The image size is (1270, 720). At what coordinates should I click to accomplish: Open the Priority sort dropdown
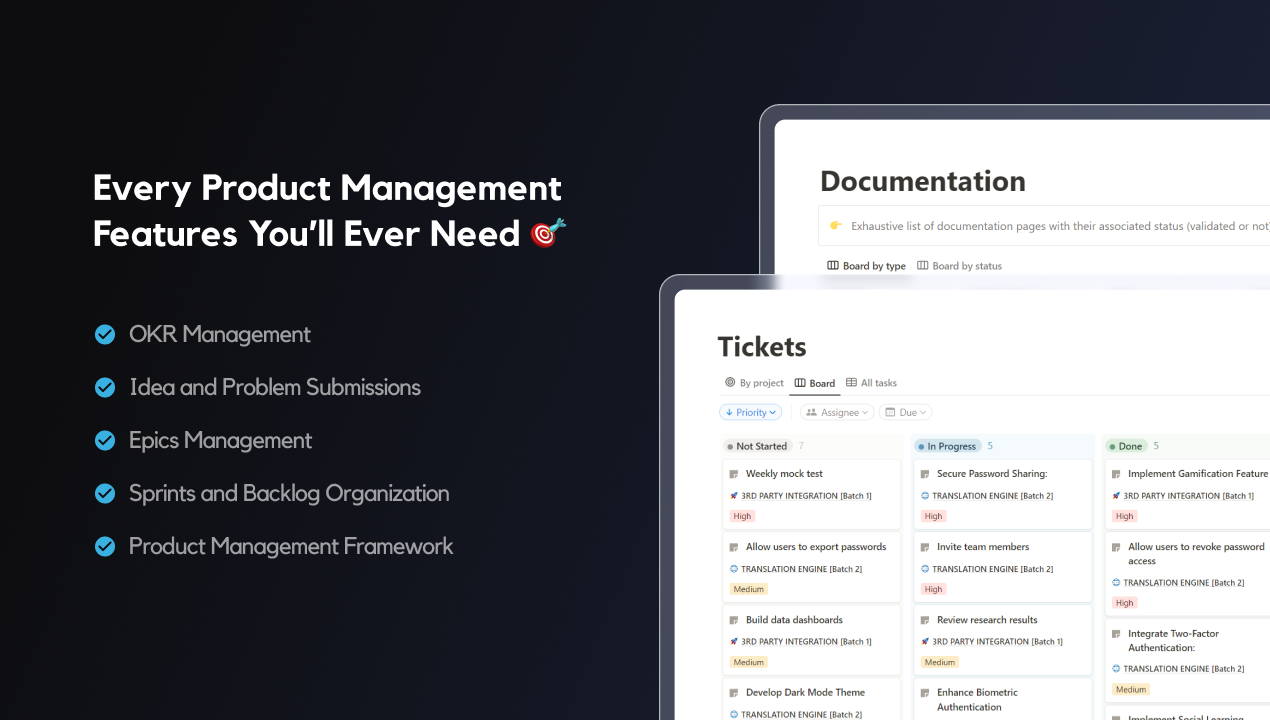751,412
